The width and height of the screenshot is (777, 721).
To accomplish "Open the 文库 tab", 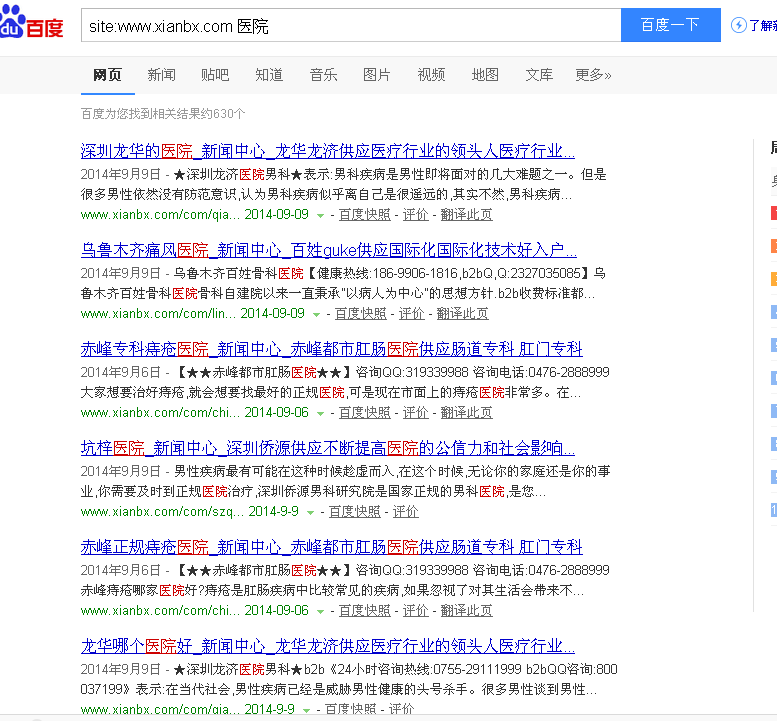I will [539, 75].
